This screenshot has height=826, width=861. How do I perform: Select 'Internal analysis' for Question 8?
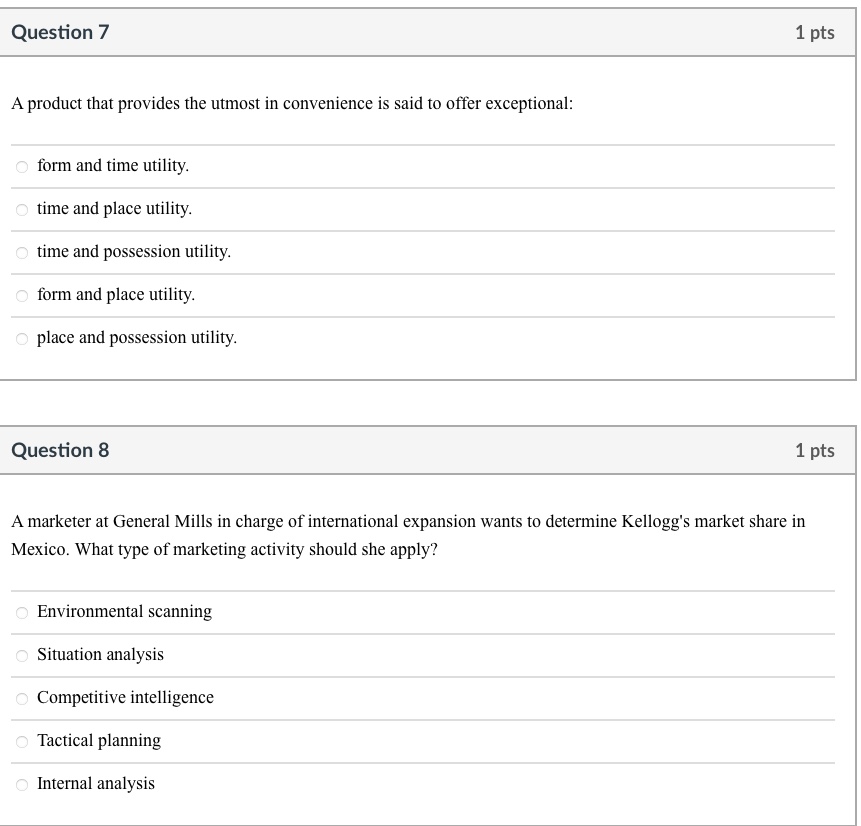(95, 784)
